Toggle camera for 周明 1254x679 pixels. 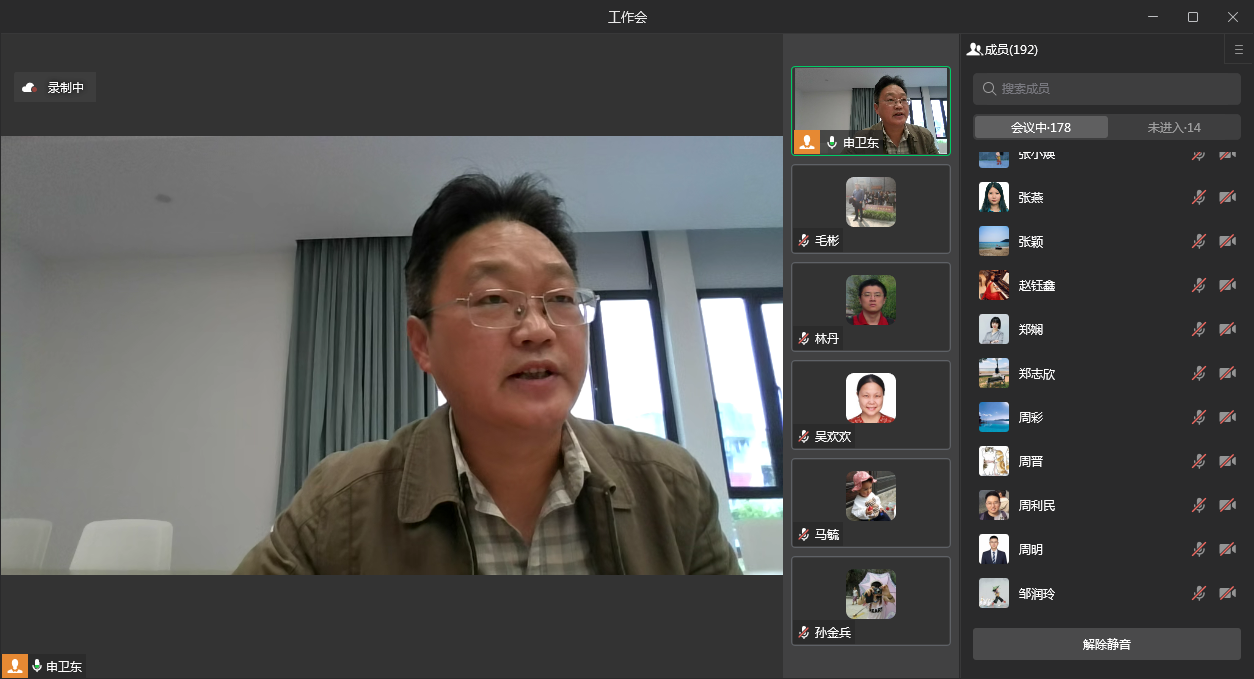point(1227,549)
